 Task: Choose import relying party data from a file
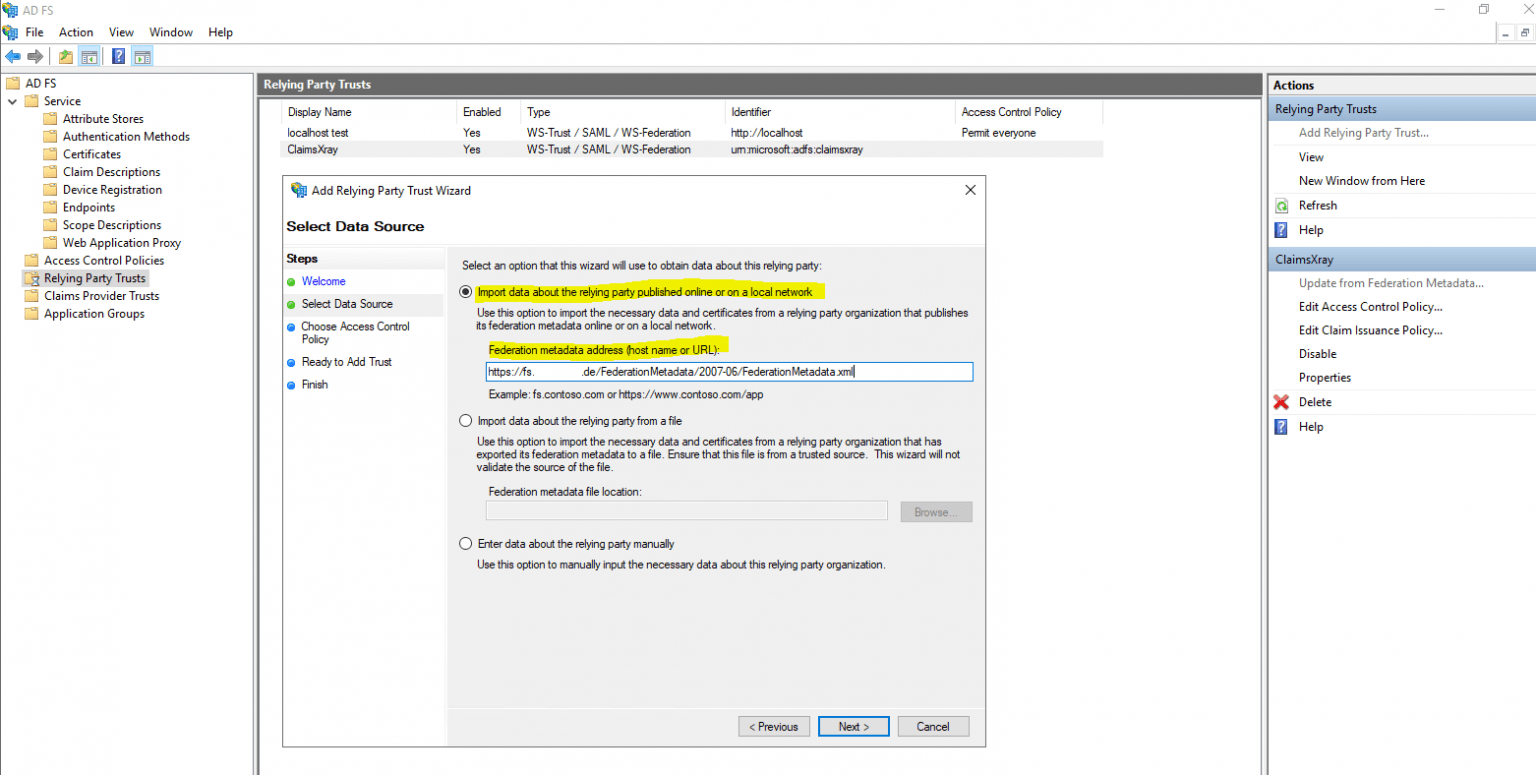[x=466, y=420]
